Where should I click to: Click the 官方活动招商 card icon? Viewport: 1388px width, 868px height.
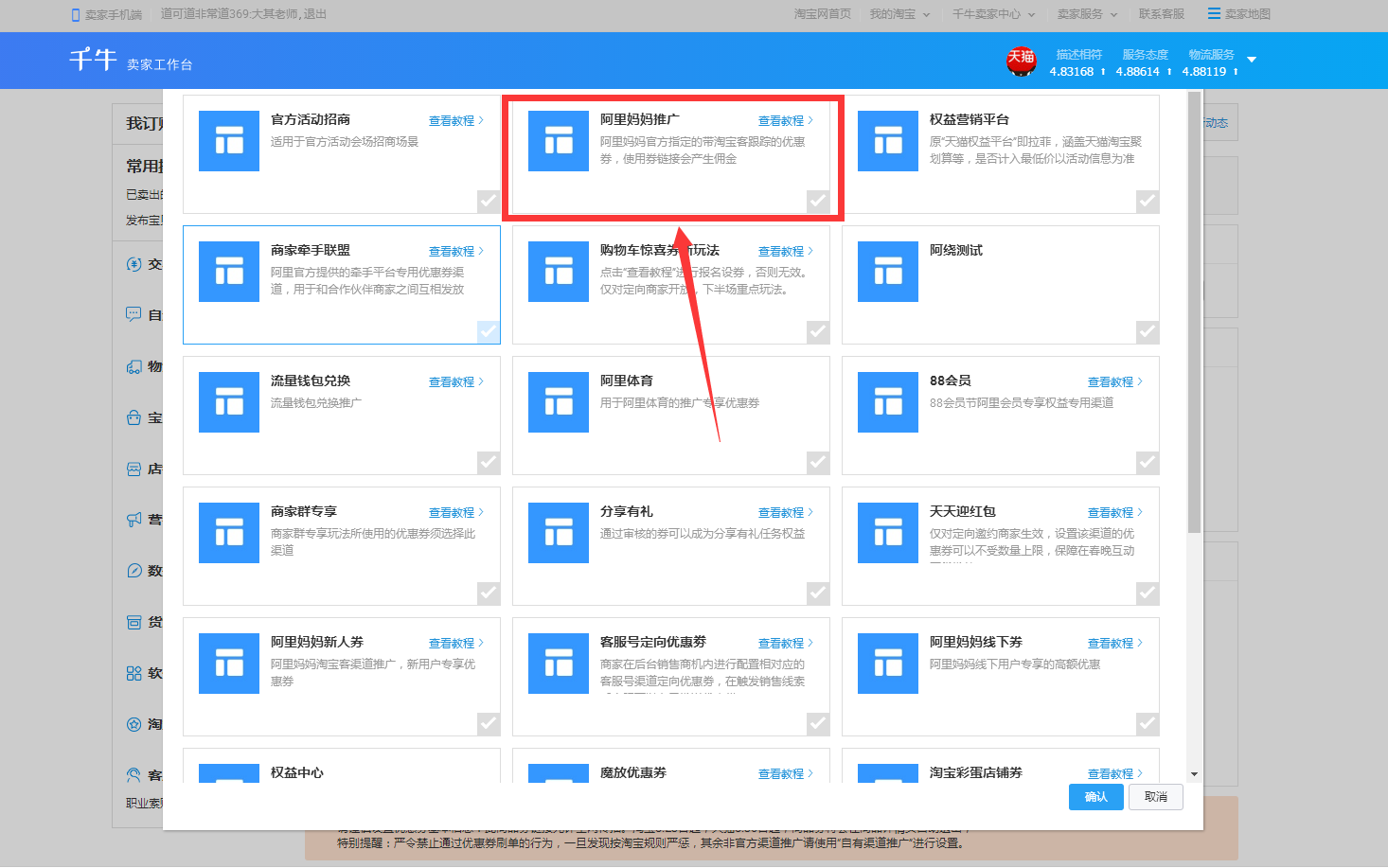pos(229,141)
